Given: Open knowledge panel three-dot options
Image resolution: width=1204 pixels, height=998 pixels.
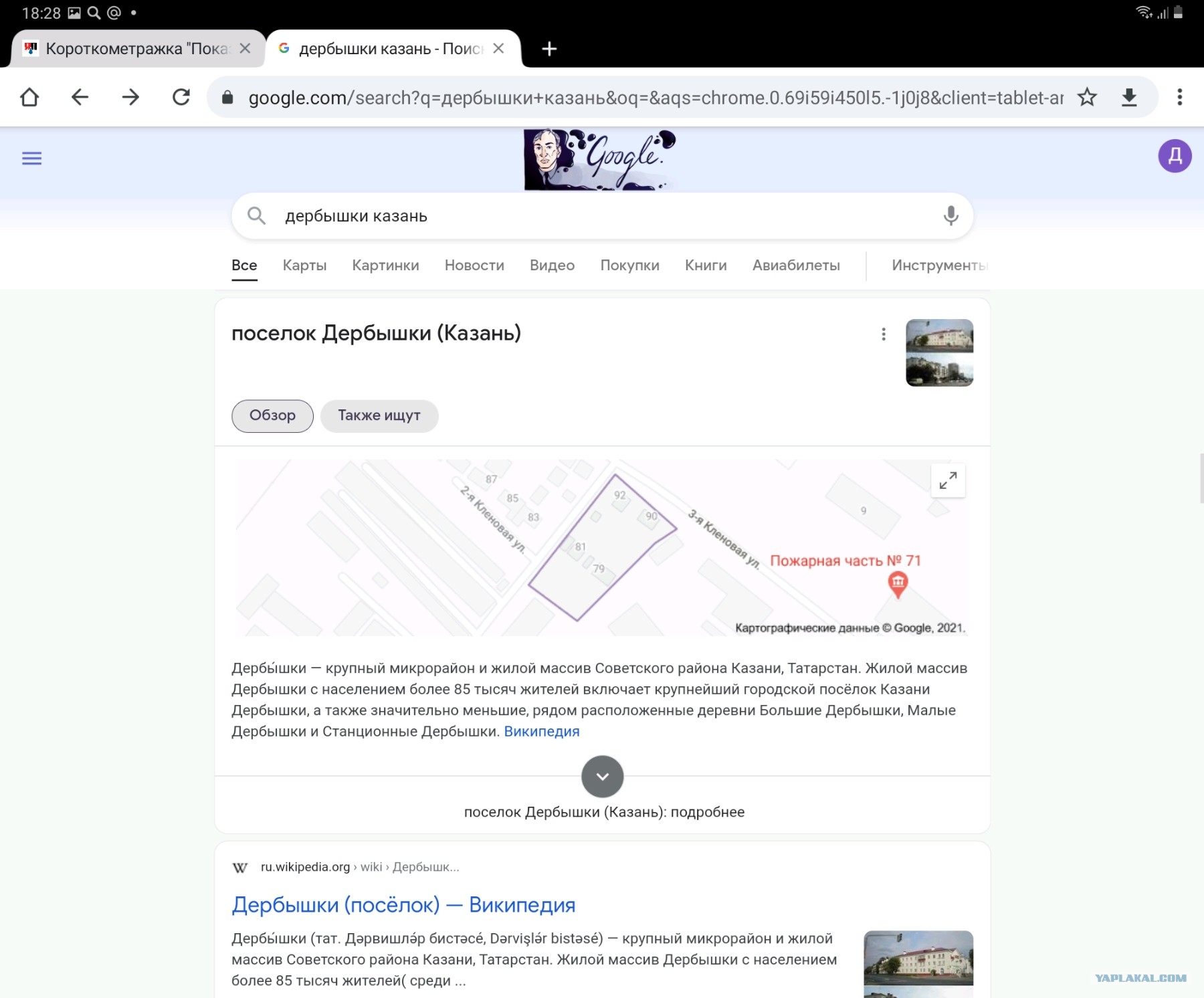Looking at the screenshot, I should pyautogui.click(x=884, y=334).
